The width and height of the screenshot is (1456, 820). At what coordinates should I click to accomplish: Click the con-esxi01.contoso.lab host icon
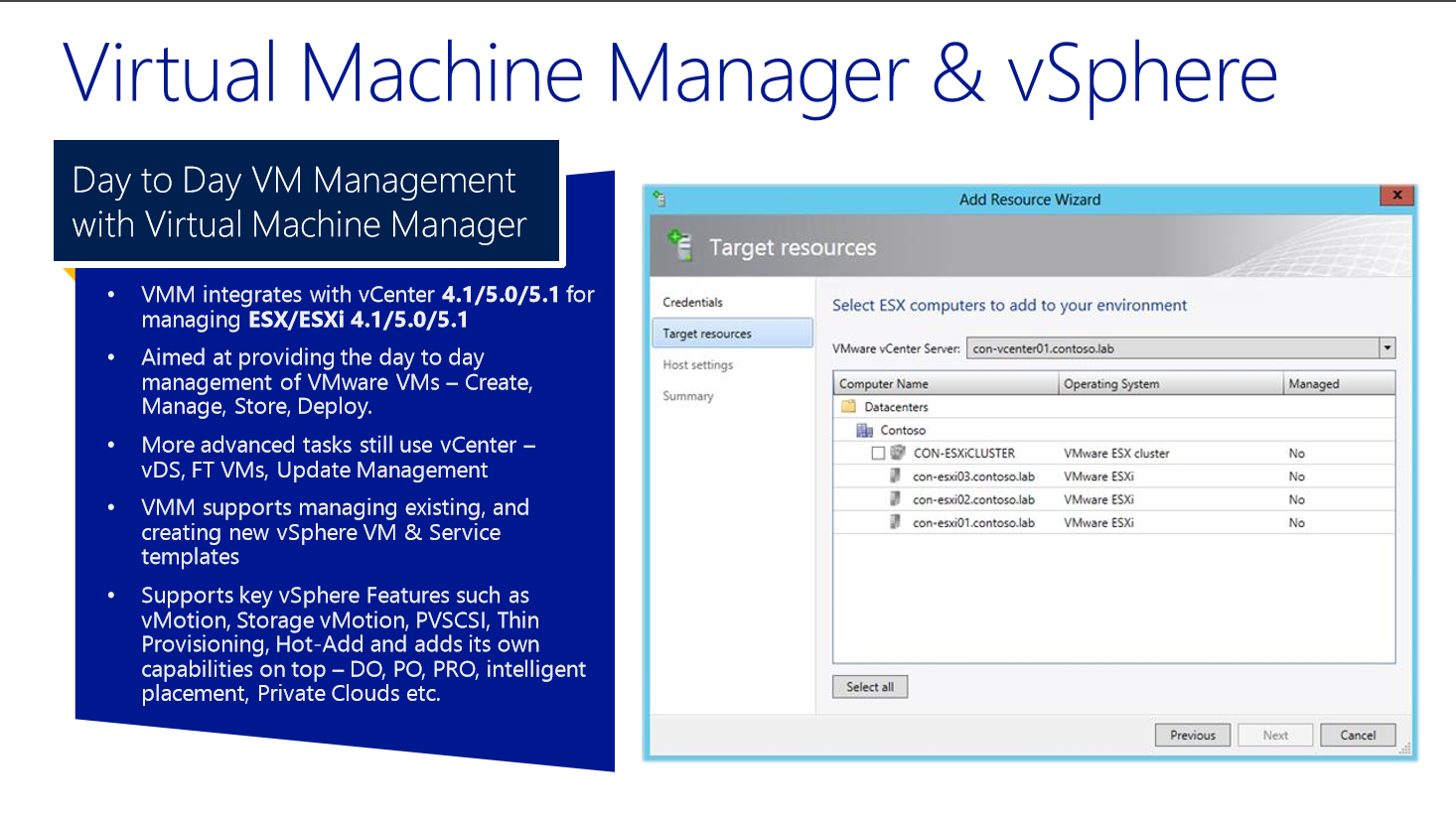[x=895, y=522]
